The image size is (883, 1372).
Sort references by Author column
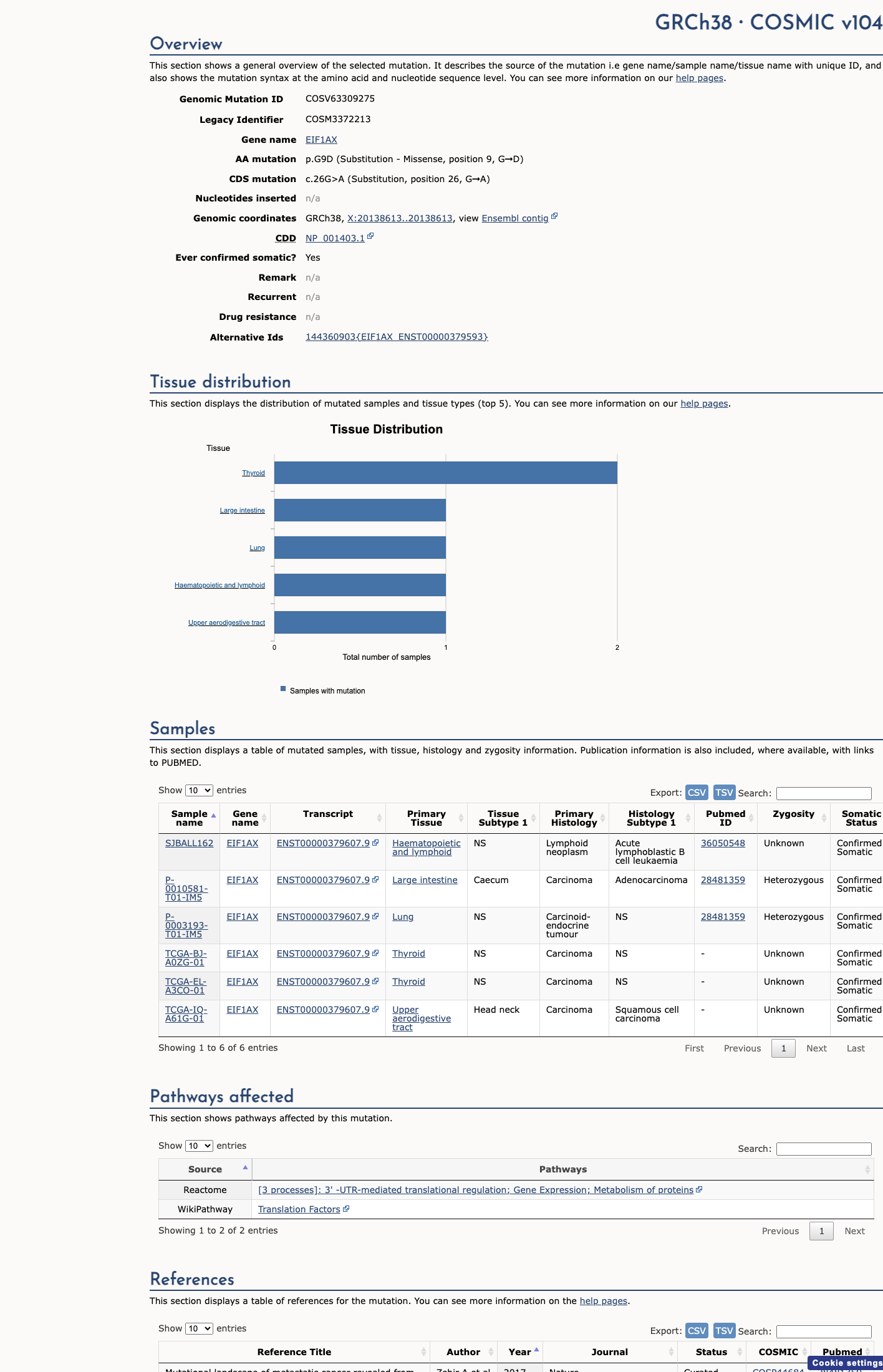coord(463,1352)
